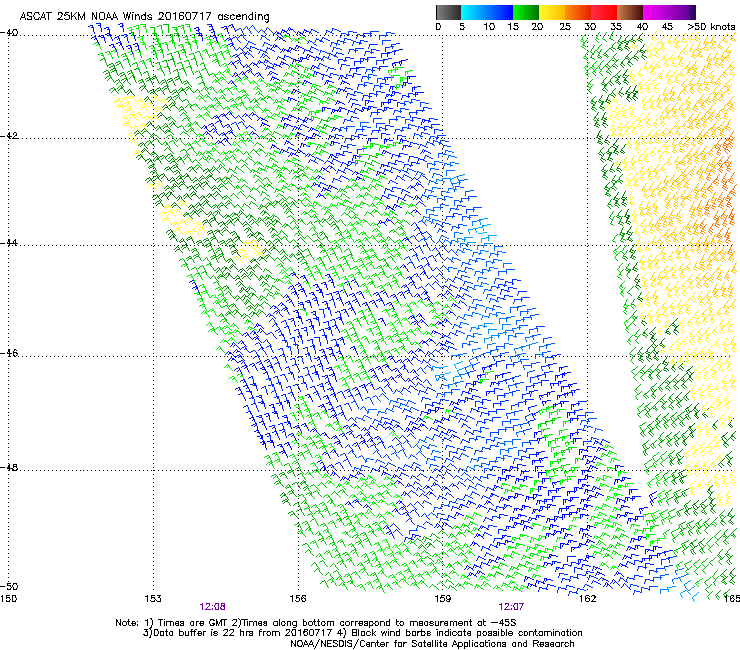Screen dimensions: 740x650
Task: Click the gray 0-5 knots color swatch
Action: (448, 12)
